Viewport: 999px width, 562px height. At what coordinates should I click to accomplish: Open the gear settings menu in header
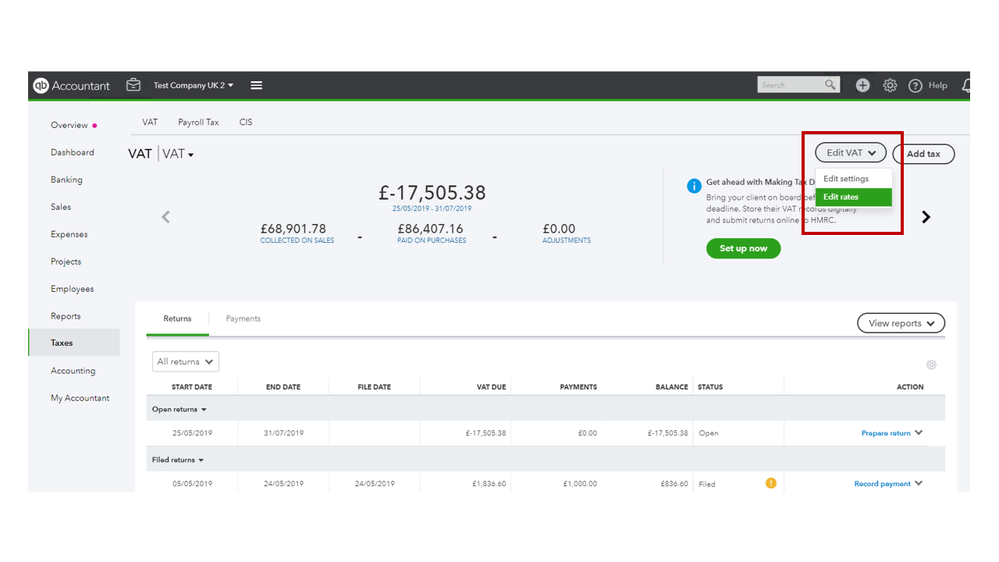889,85
